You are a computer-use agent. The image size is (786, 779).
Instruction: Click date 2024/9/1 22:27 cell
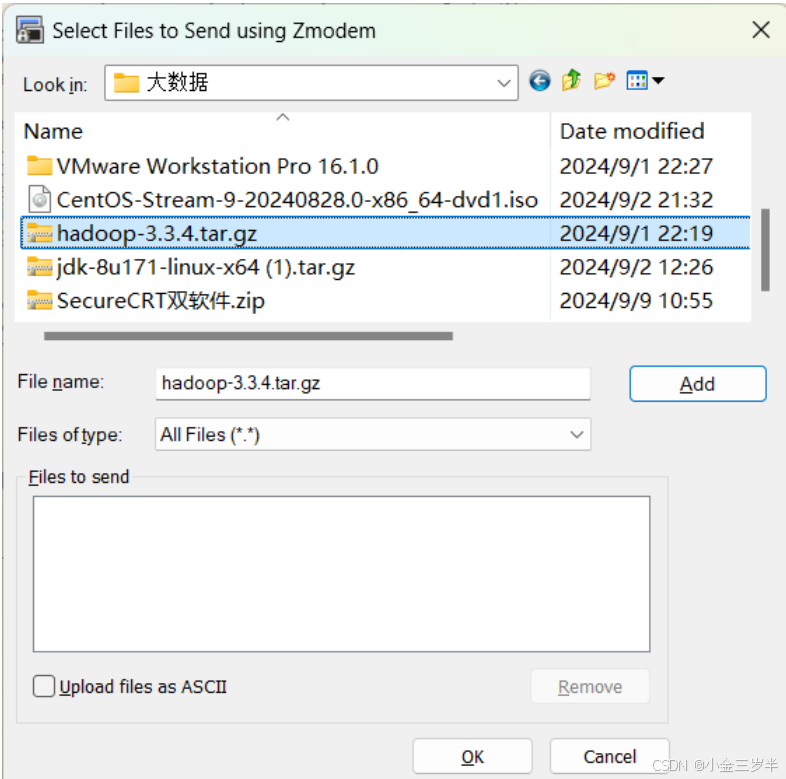click(x=636, y=166)
